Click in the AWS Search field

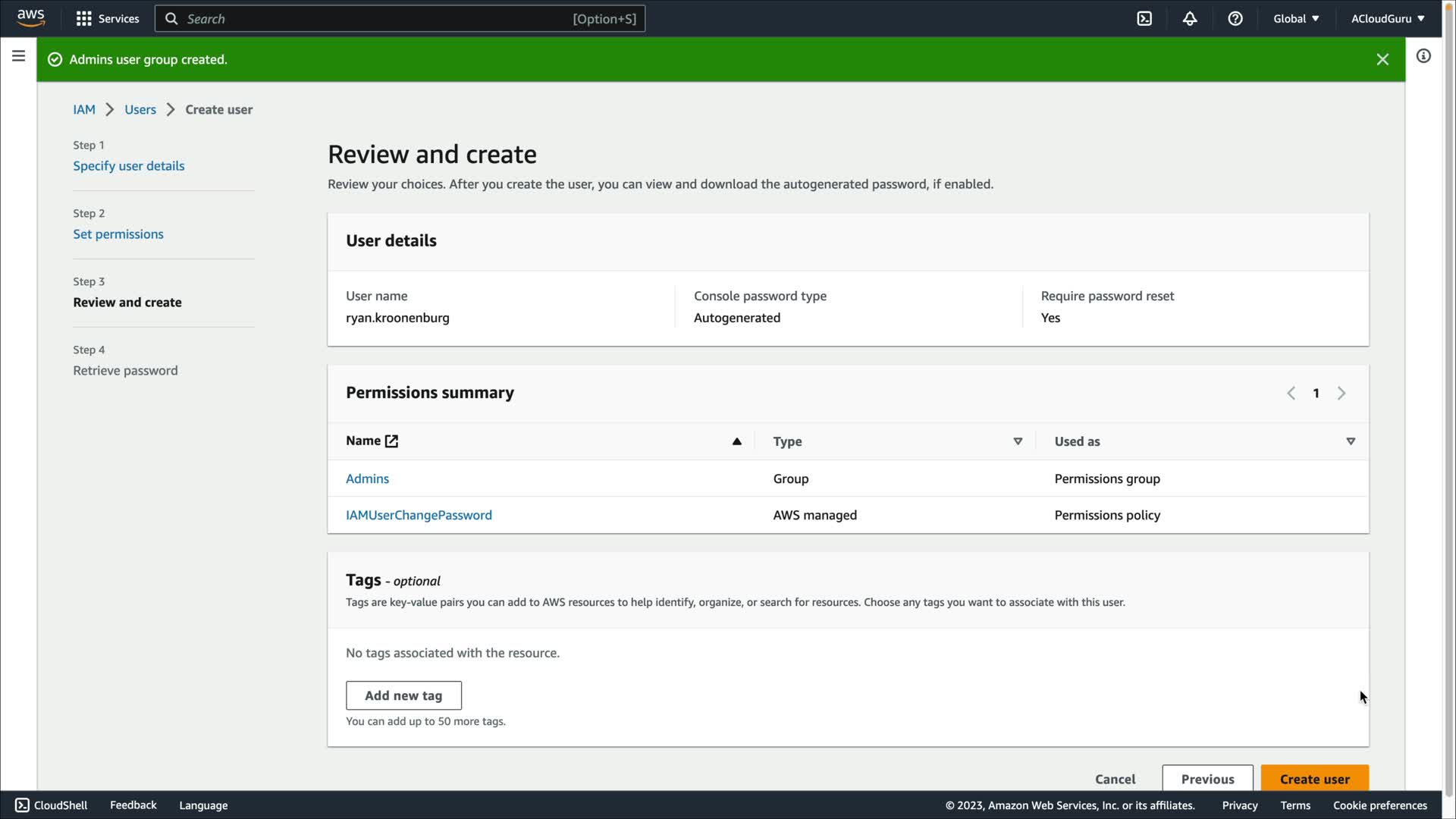pyautogui.click(x=379, y=19)
